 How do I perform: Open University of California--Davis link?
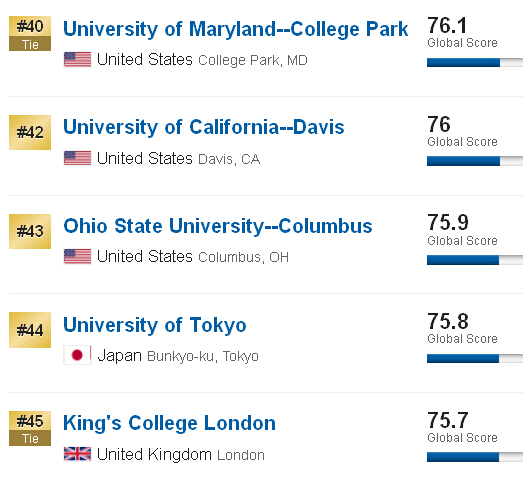tap(203, 127)
